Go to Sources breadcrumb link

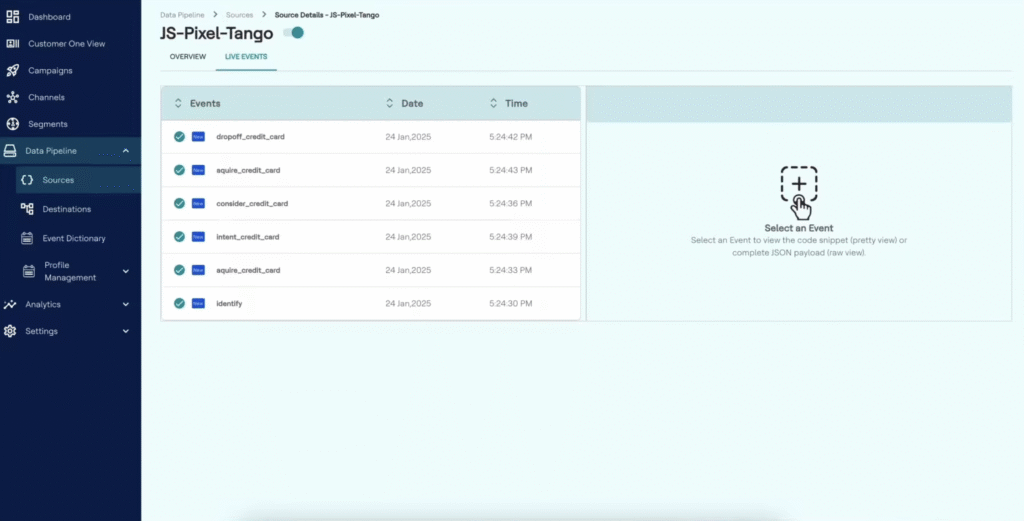point(239,15)
